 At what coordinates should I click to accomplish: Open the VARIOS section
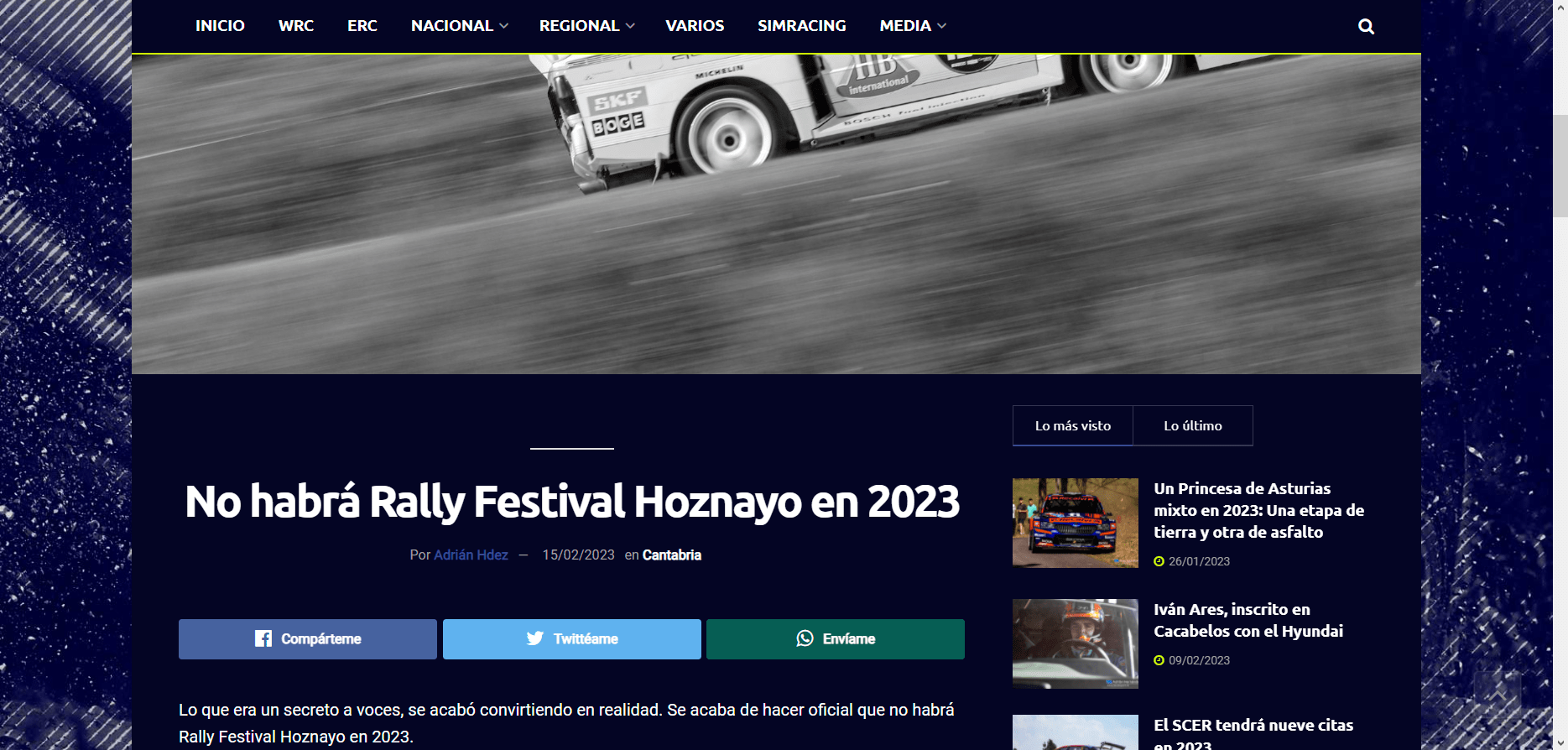pyautogui.click(x=695, y=26)
